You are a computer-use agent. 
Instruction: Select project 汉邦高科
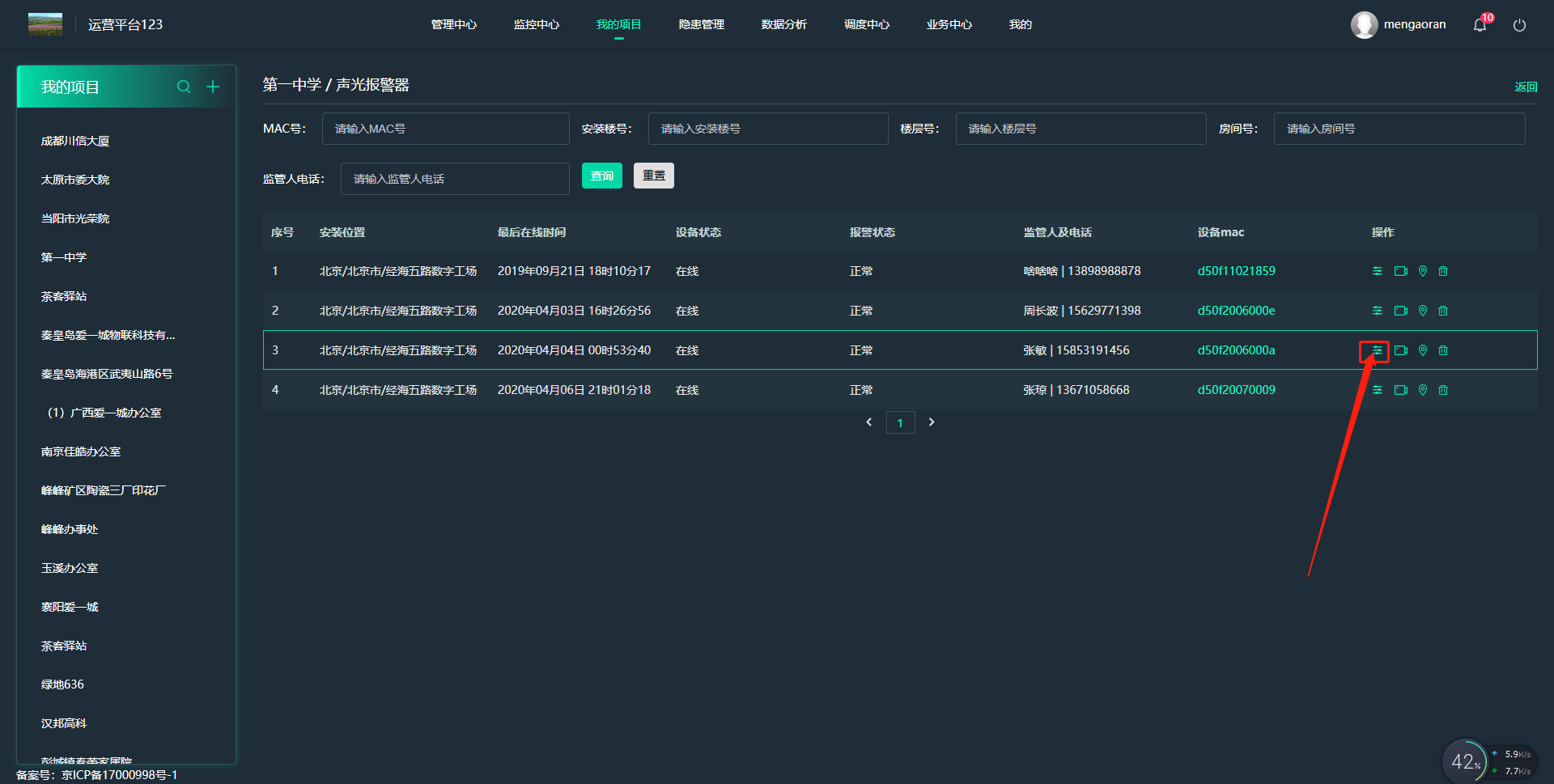tap(64, 723)
